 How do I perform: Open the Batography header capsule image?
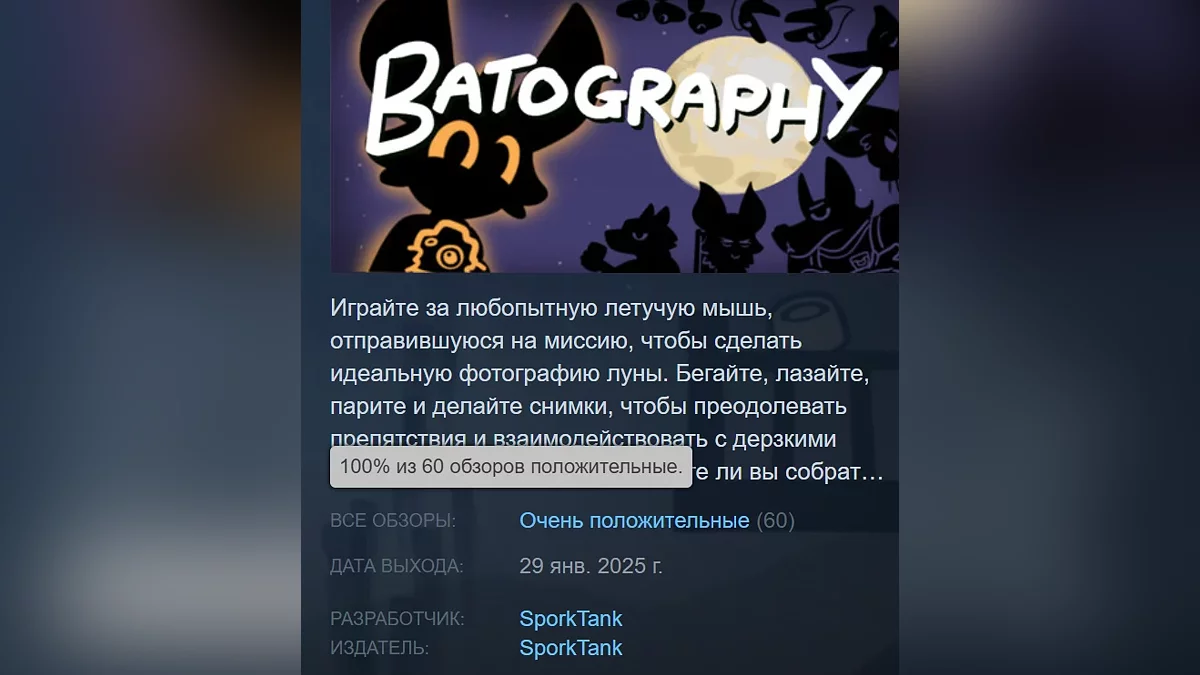coord(615,136)
